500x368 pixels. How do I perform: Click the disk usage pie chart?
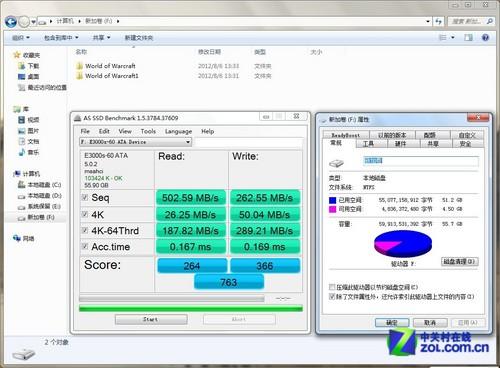[403, 244]
